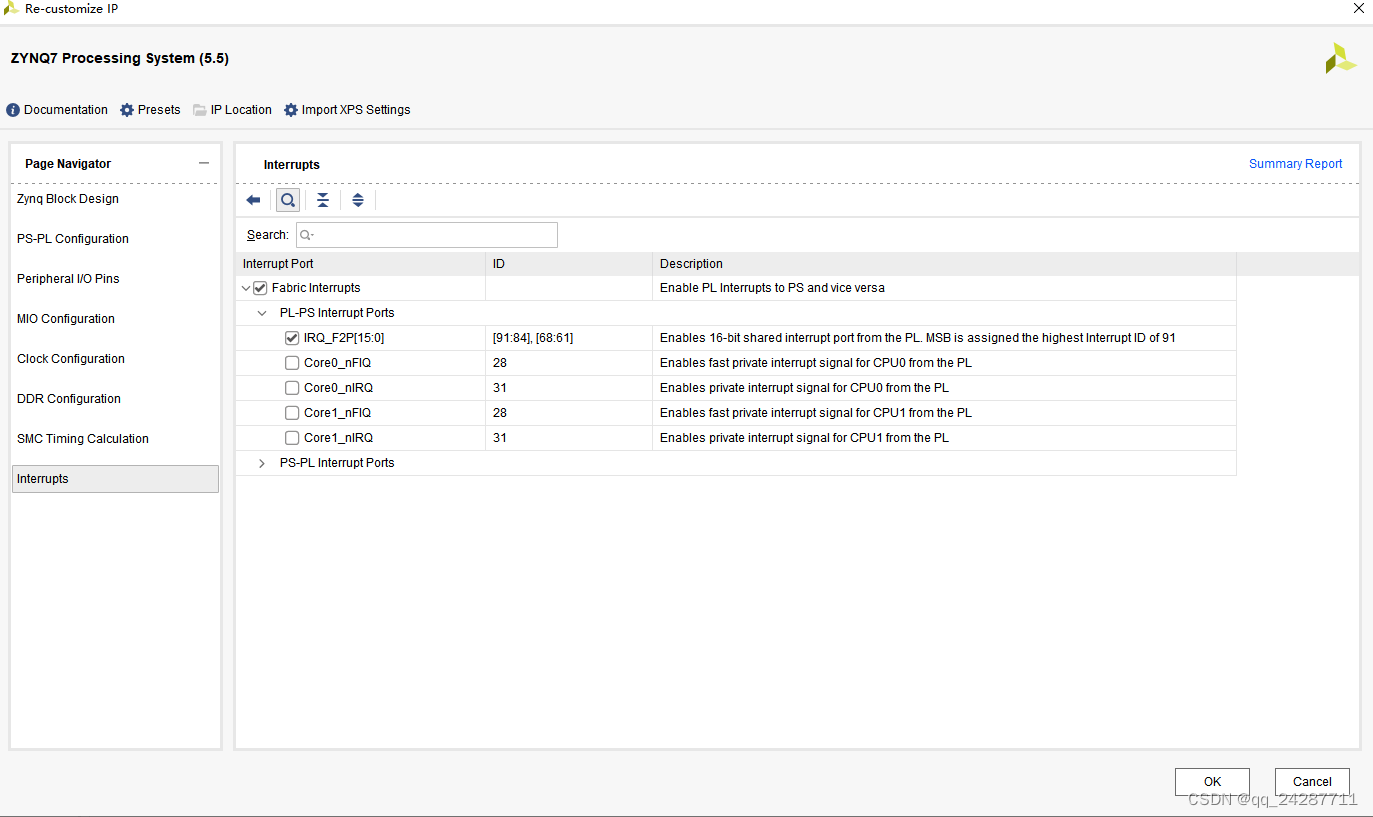The height and width of the screenshot is (817, 1373).
Task: Click in the Search input field
Action: (x=427, y=235)
